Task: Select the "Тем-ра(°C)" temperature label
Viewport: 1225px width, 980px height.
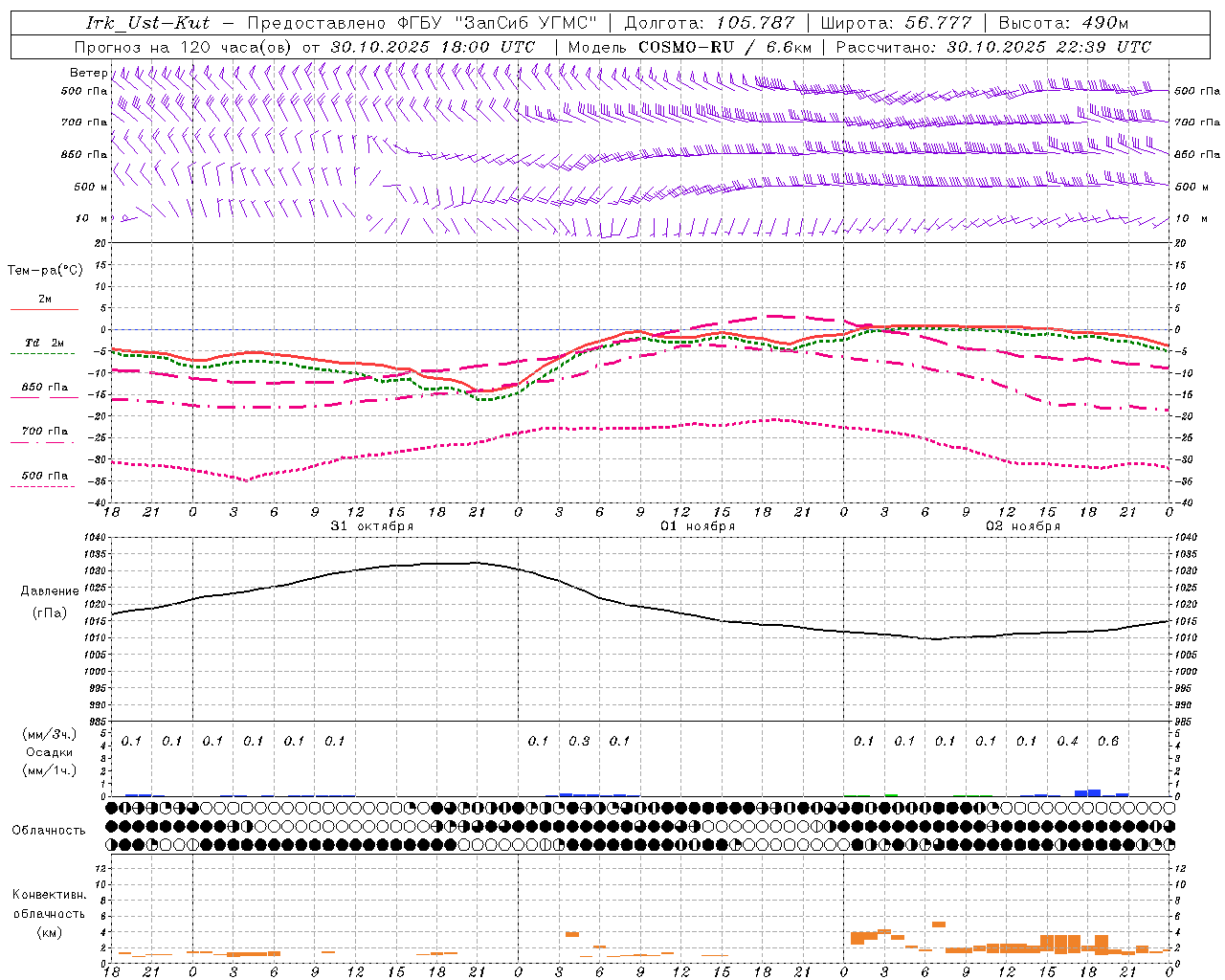Action: (x=45, y=271)
